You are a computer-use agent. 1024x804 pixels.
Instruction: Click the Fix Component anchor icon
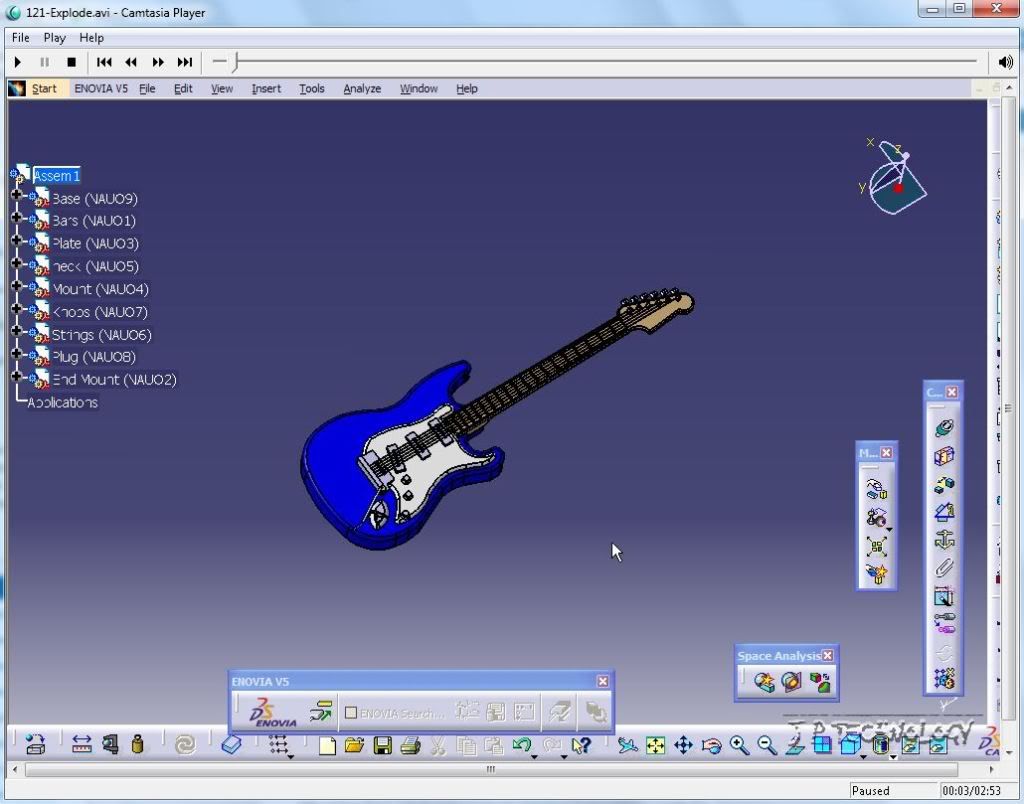[x=944, y=540]
